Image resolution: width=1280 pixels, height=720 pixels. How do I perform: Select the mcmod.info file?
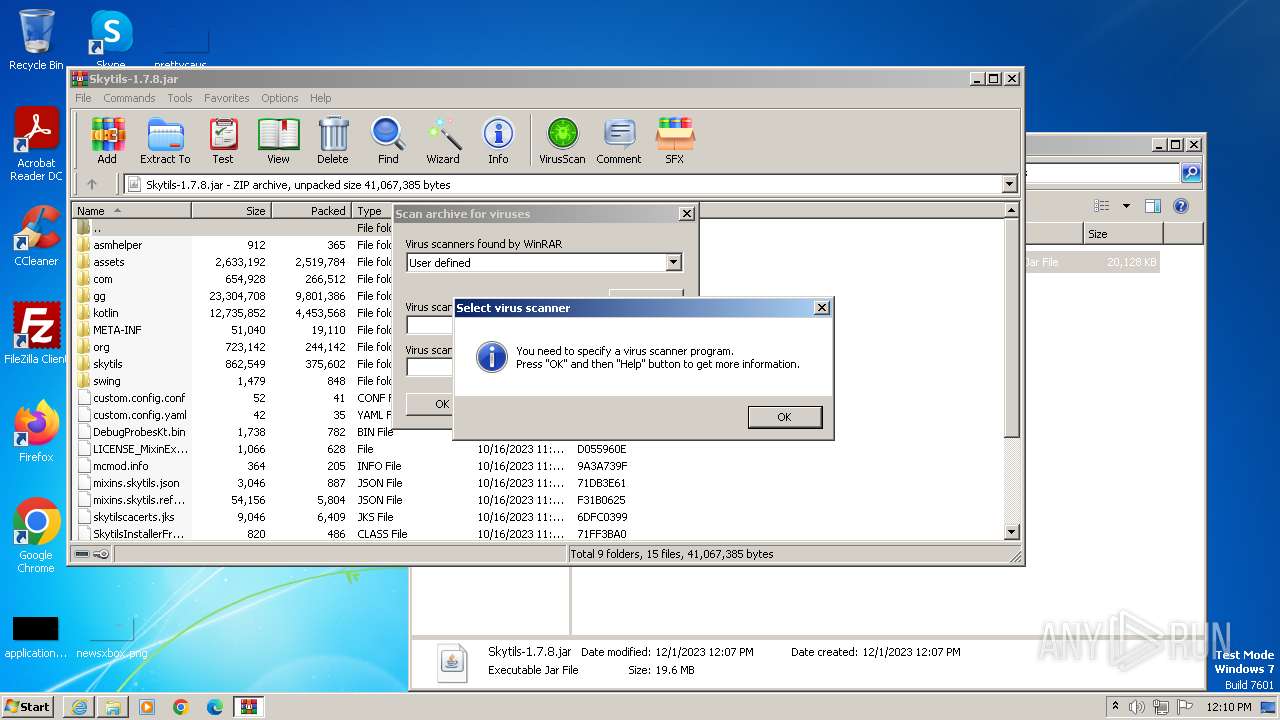120,466
